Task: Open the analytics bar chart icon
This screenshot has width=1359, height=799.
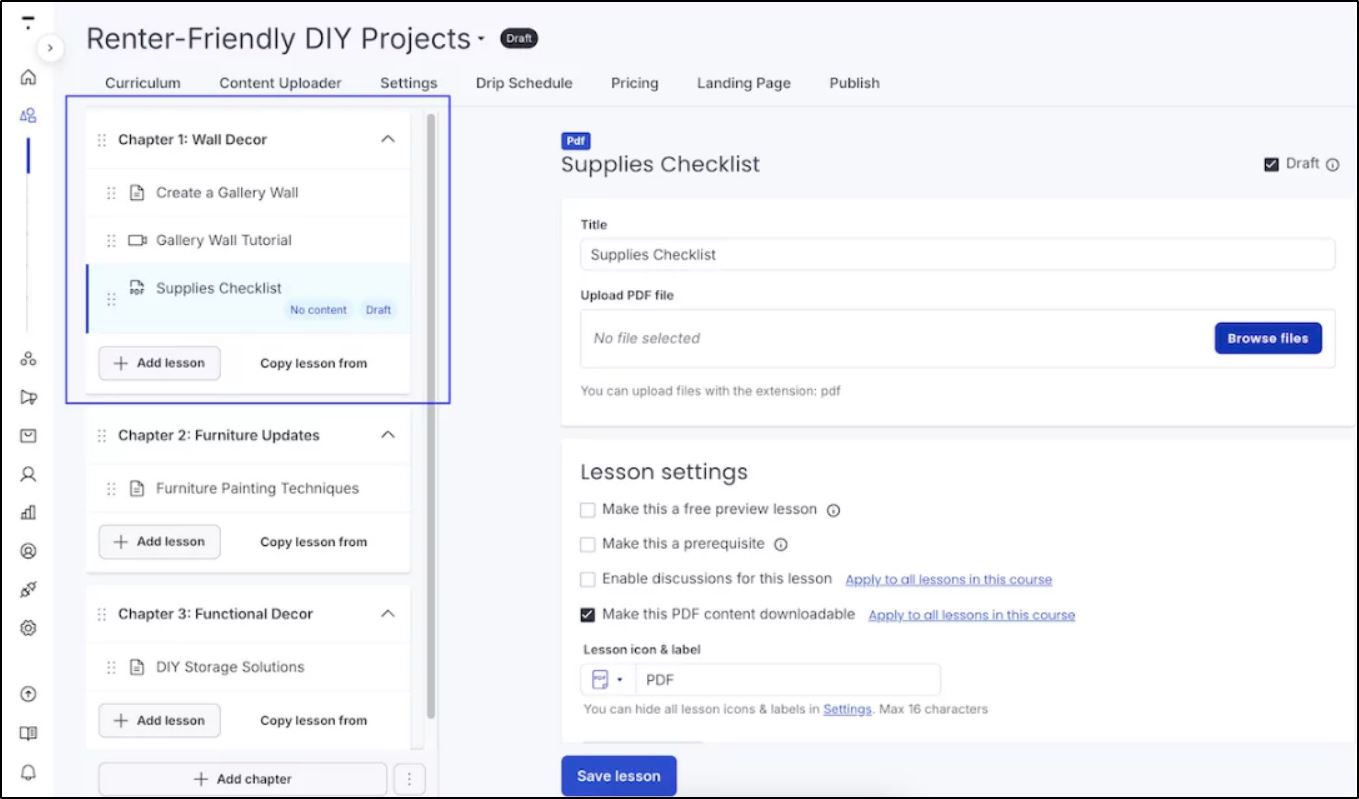Action: pyautogui.click(x=28, y=513)
